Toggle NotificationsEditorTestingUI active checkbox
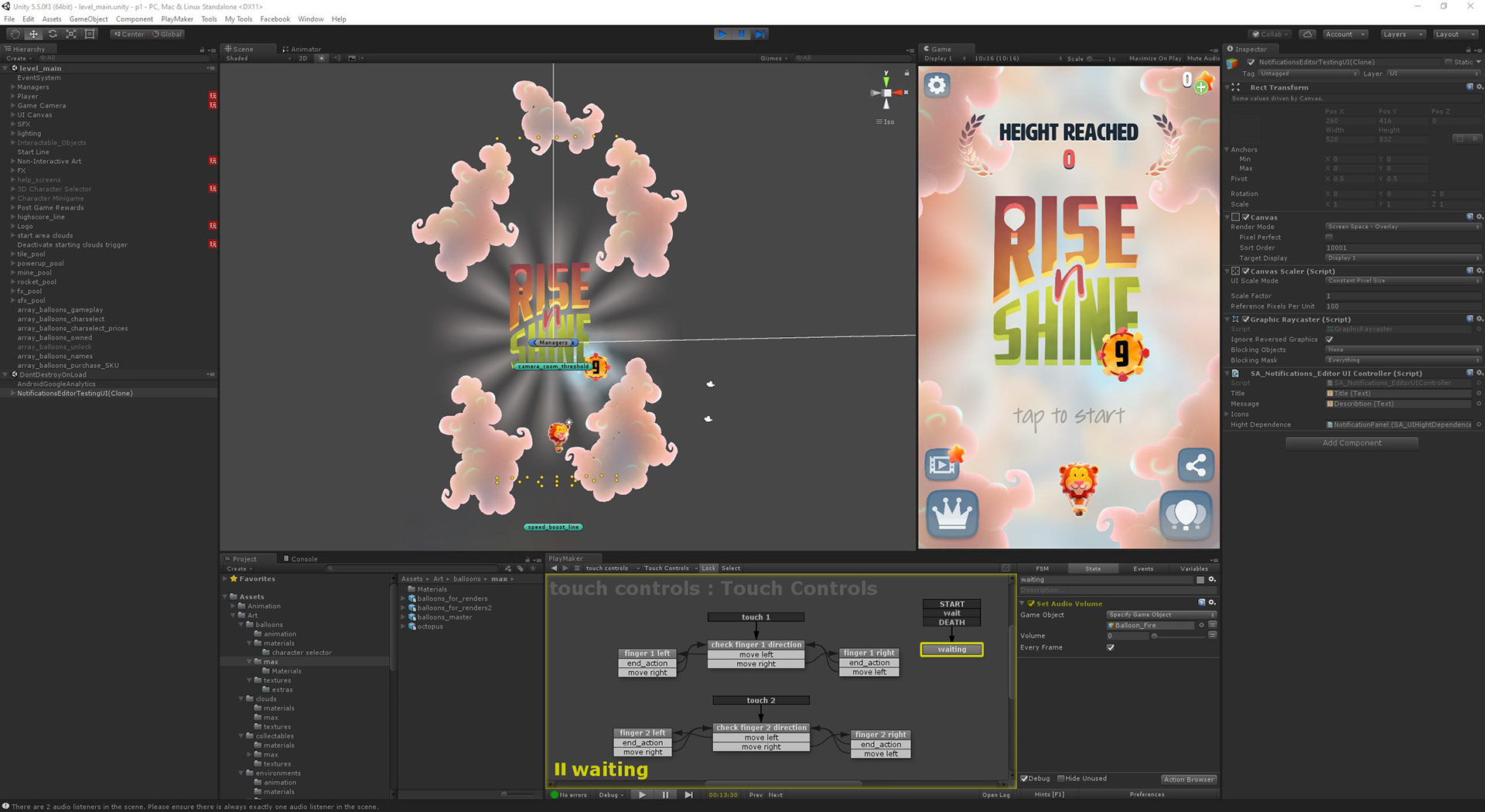Screen dimensions: 1485x812 (1251, 62)
